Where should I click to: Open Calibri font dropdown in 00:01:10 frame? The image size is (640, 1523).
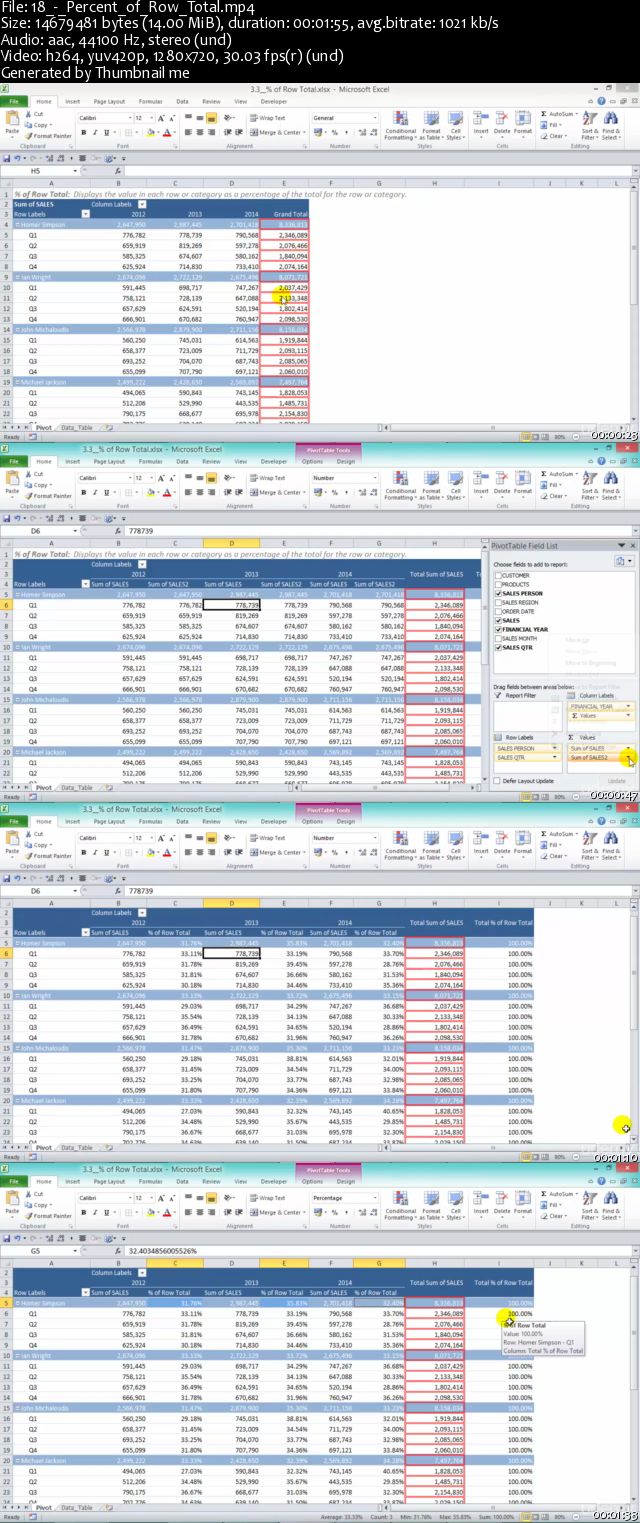point(128,838)
